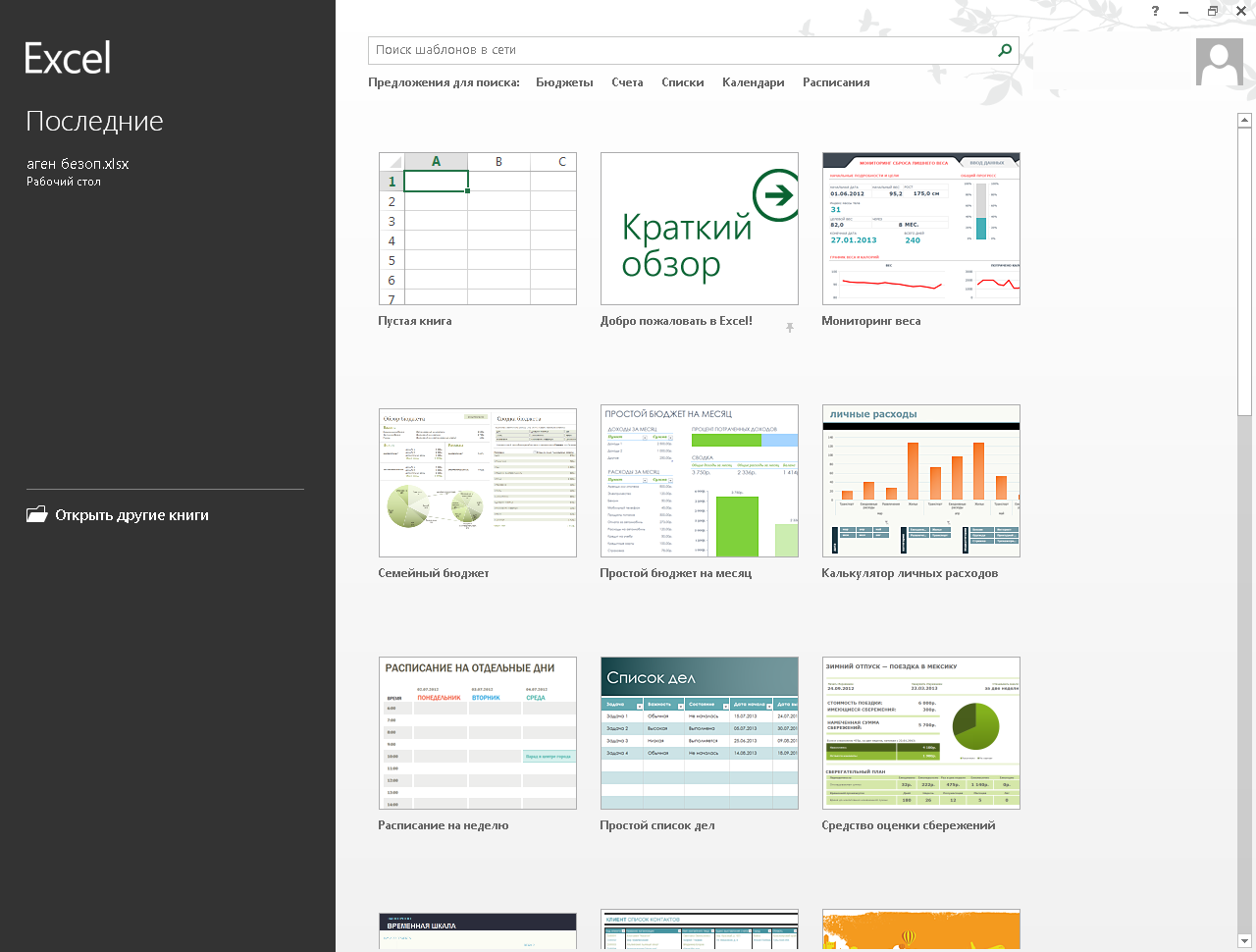The width and height of the screenshot is (1256, 952).
Task: Open Простой список дел template thumbnail
Action: [x=700, y=733]
